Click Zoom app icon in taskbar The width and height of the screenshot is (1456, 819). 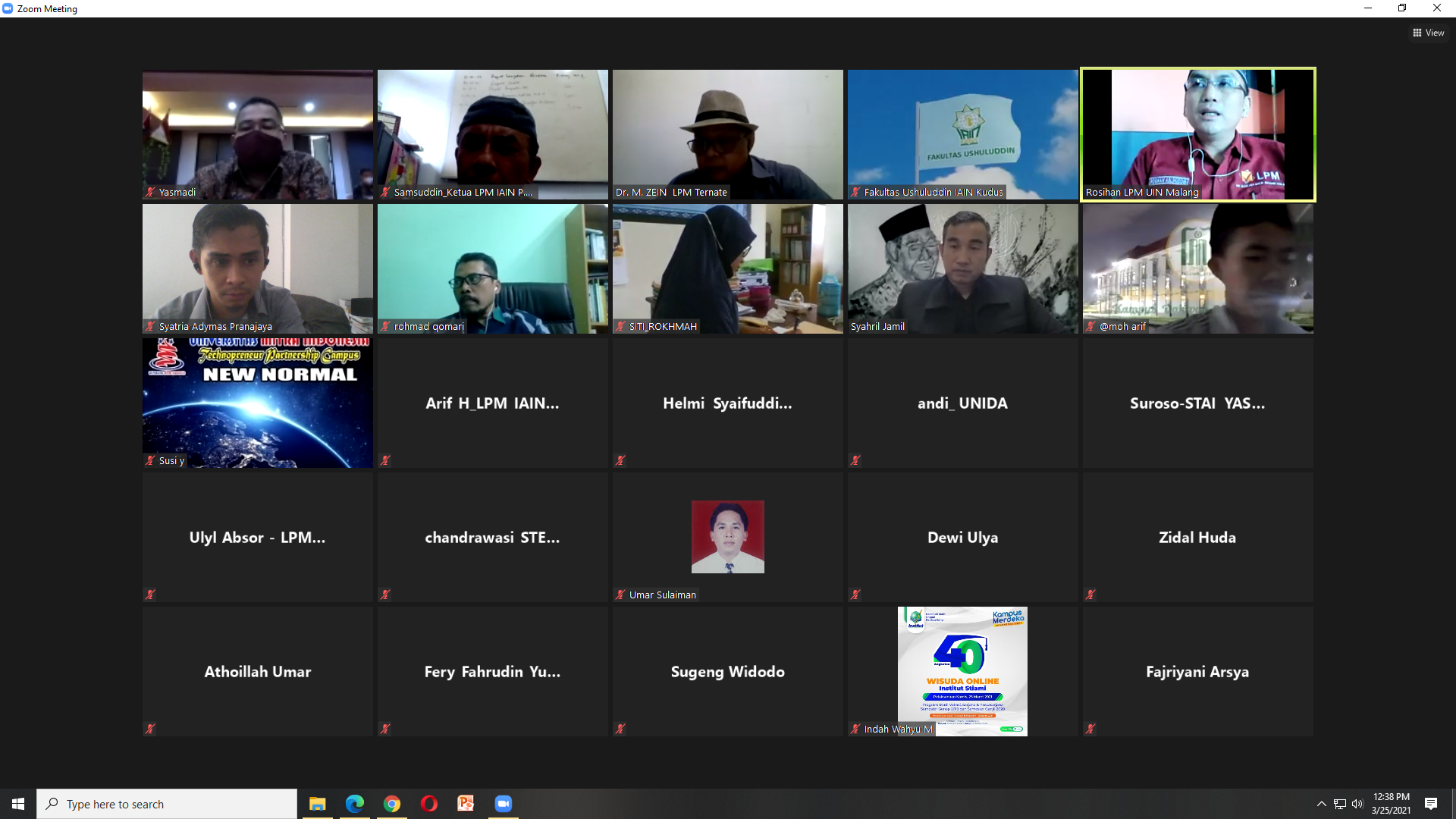pyautogui.click(x=503, y=804)
